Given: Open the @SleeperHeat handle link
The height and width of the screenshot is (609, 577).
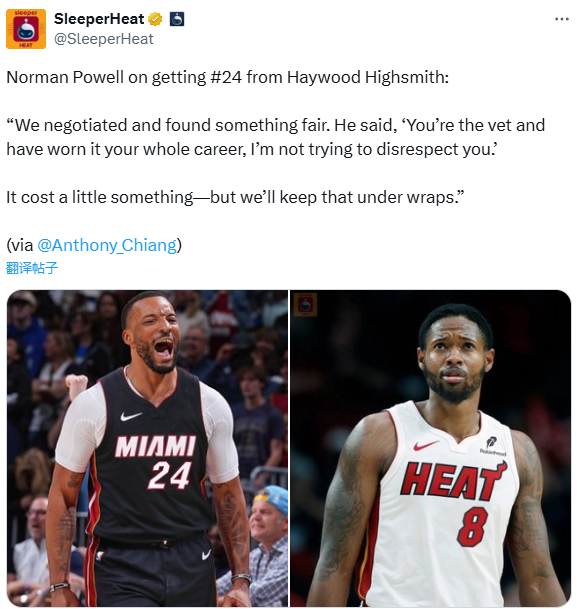Looking at the screenshot, I should 104,39.
